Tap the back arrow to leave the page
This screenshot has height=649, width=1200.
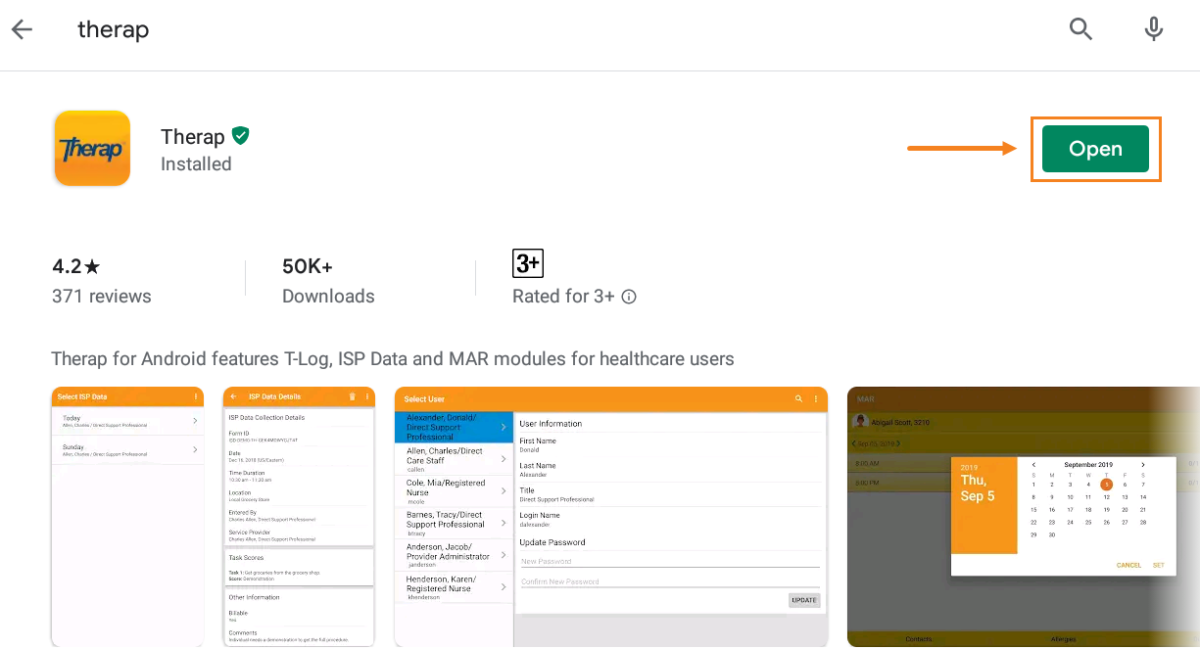tap(20, 29)
